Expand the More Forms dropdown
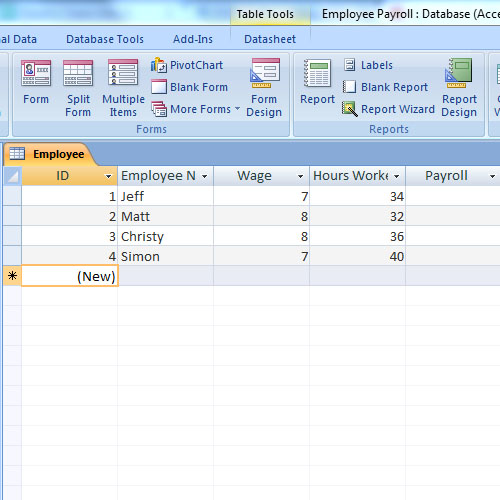The width and height of the screenshot is (500, 500). 196,109
